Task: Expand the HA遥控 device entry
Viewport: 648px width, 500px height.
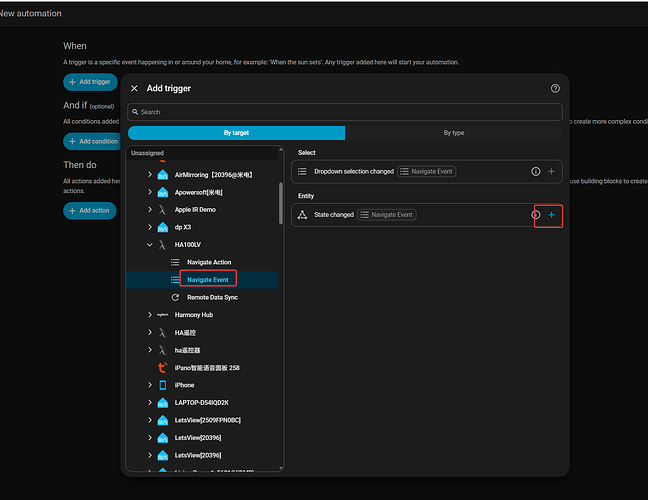Action: pos(150,332)
